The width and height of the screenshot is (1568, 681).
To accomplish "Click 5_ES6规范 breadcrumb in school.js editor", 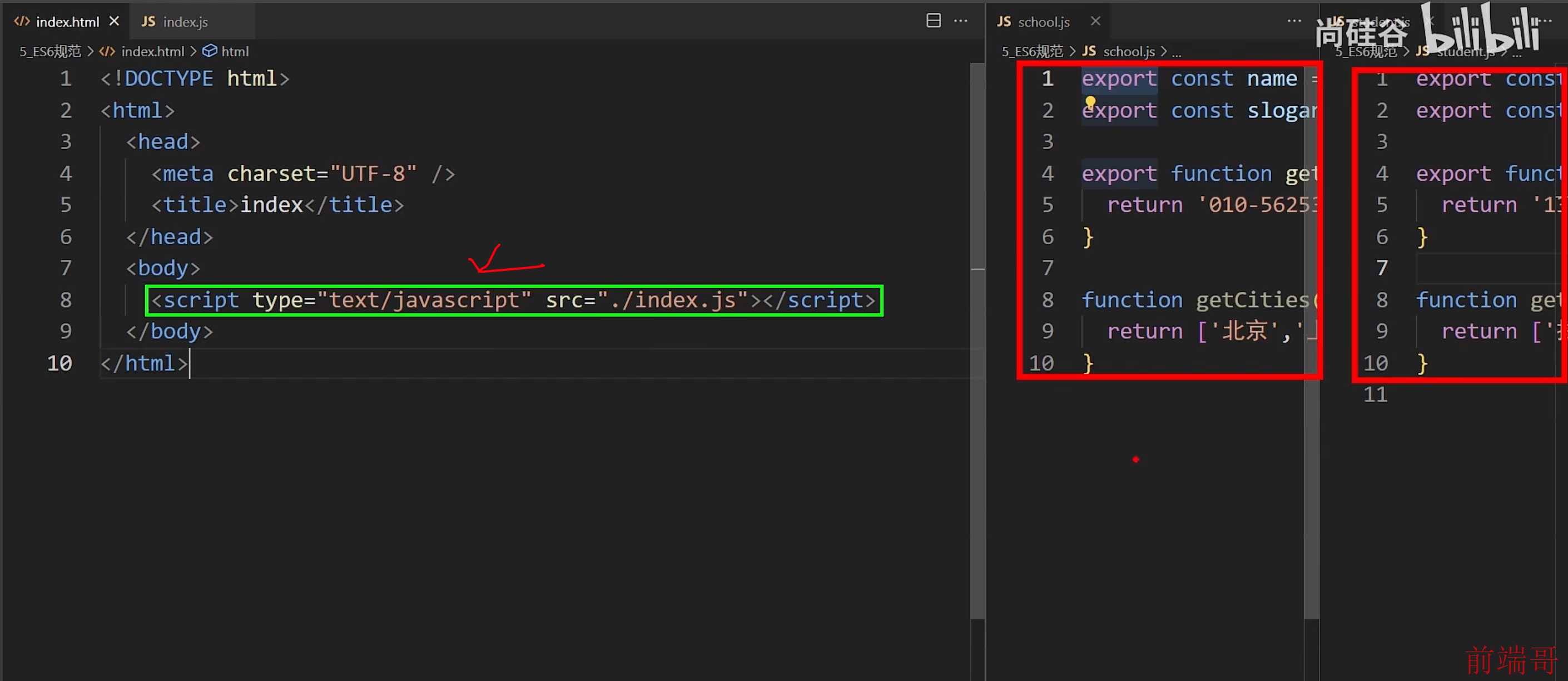I will tap(1032, 51).
